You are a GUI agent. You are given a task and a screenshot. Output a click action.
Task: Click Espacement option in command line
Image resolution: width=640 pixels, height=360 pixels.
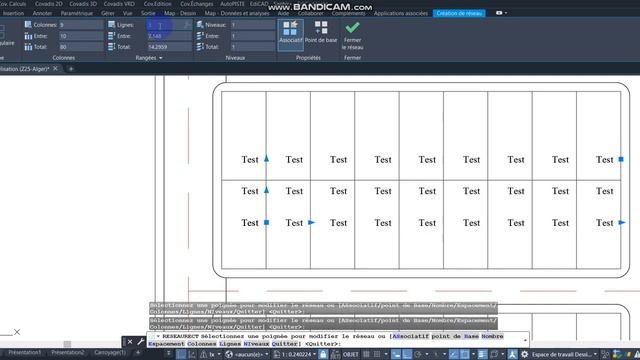(x=166, y=344)
